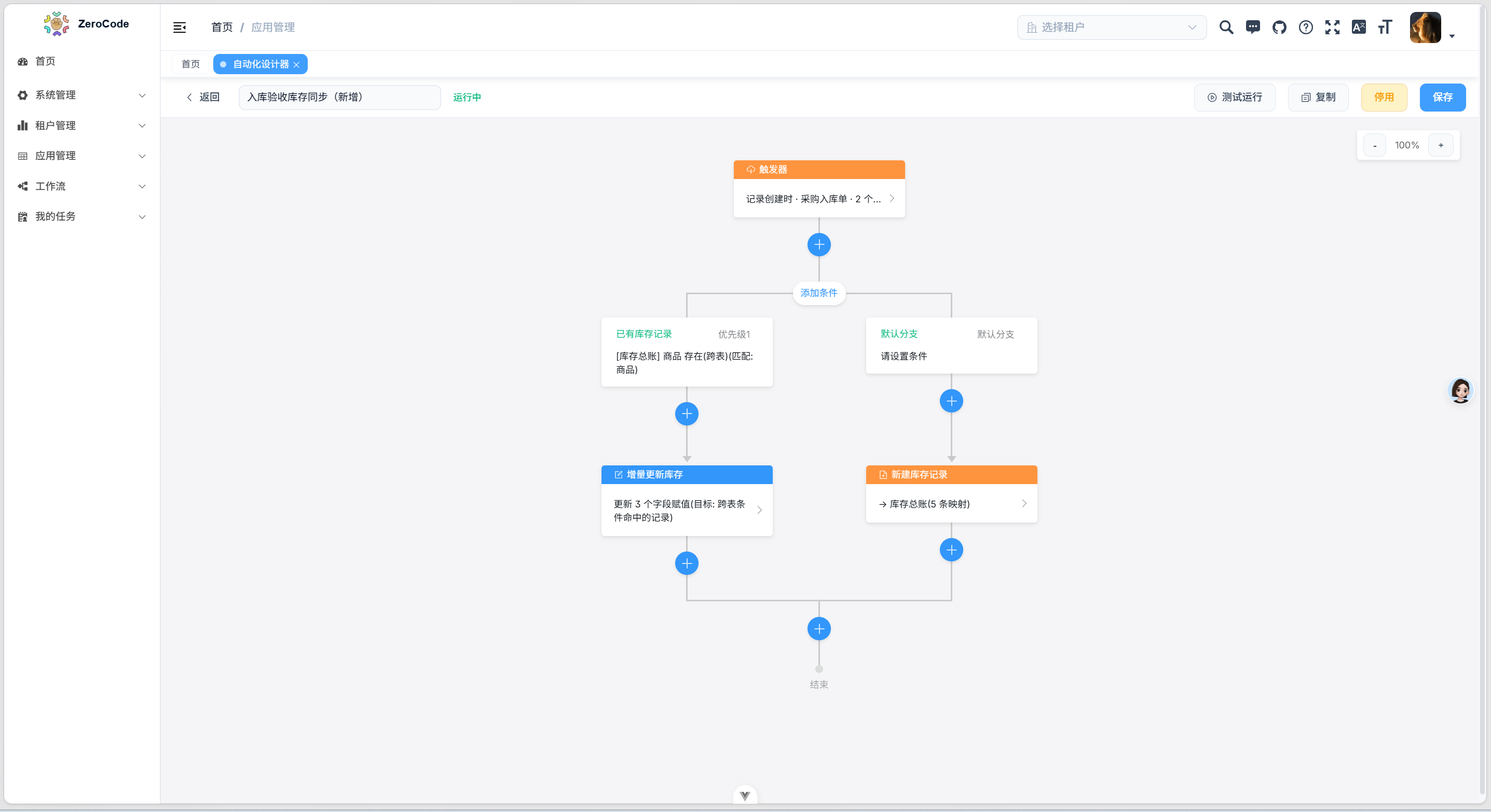Add node plus below 增量更新库存

point(687,563)
